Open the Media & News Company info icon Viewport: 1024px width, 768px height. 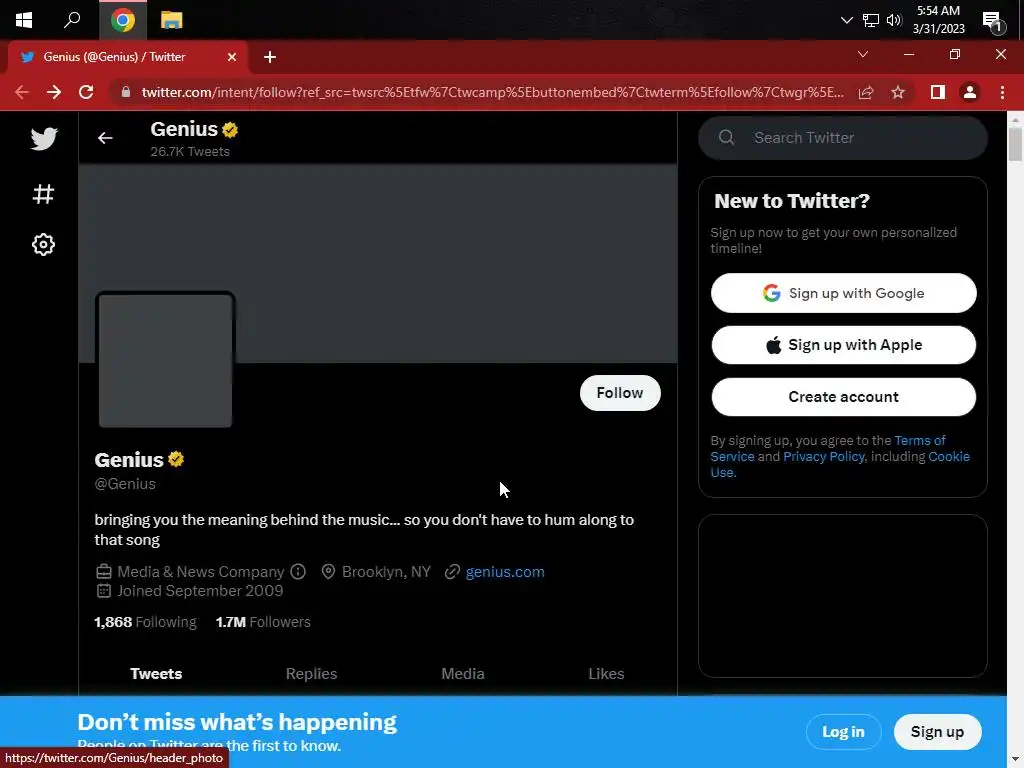(x=298, y=572)
